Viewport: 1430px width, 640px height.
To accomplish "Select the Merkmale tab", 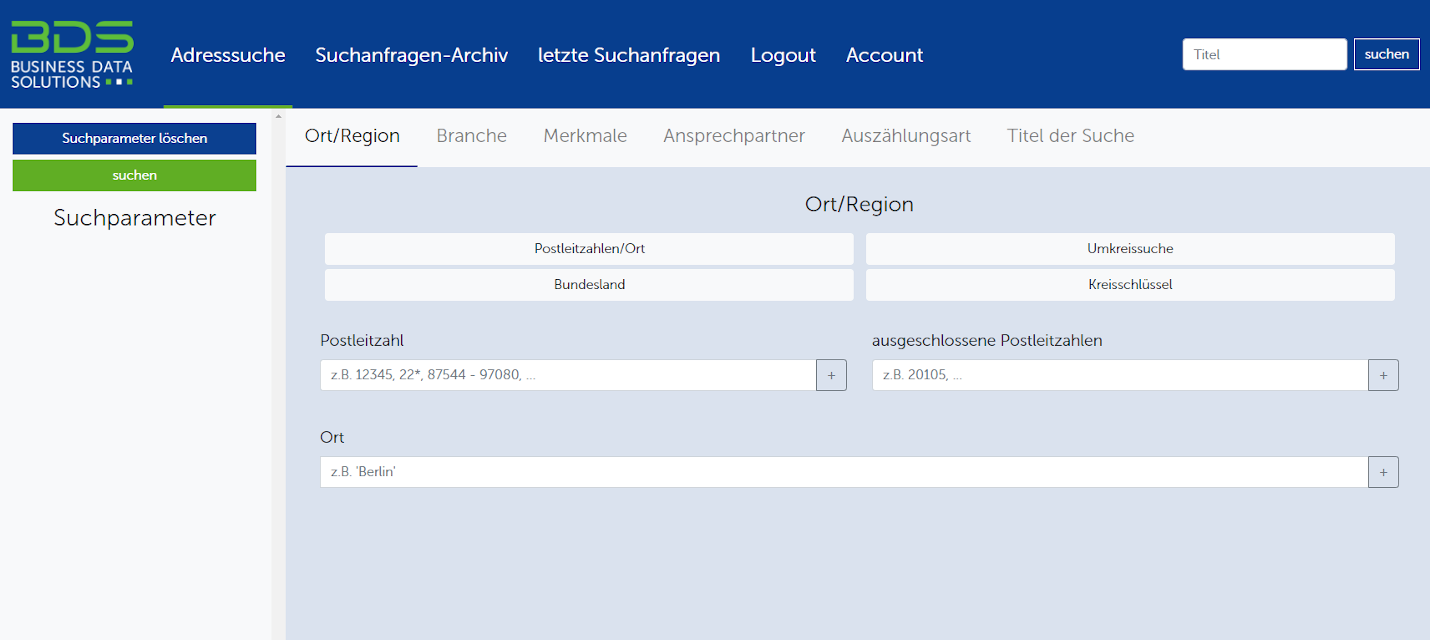I will coord(585,136).
